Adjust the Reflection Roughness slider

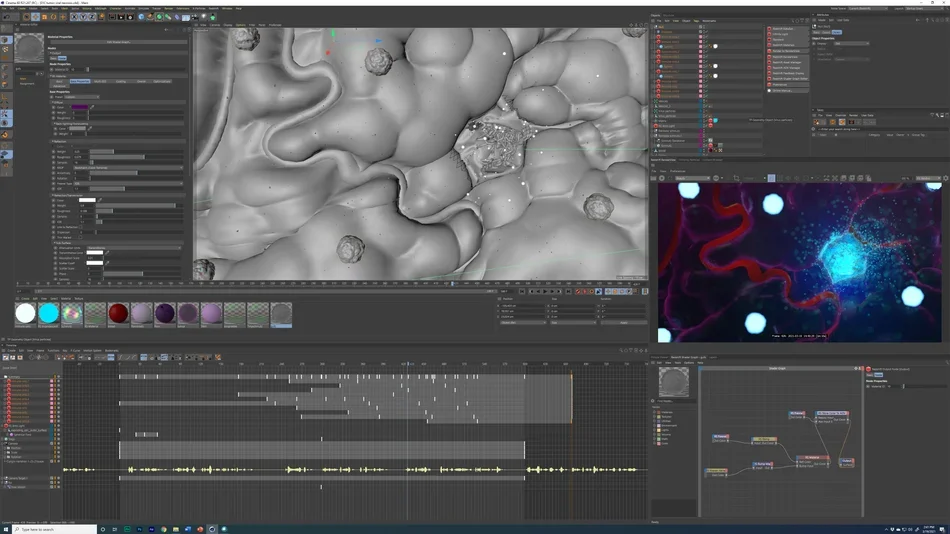[136, 157]
